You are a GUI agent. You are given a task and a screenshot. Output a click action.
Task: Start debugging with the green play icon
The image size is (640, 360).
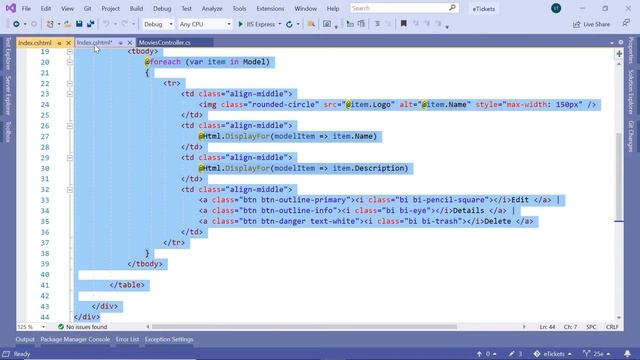pos(240,24)
